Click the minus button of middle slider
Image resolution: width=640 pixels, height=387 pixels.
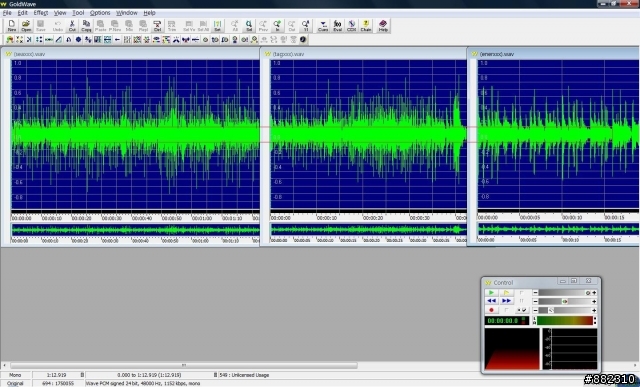536,301
